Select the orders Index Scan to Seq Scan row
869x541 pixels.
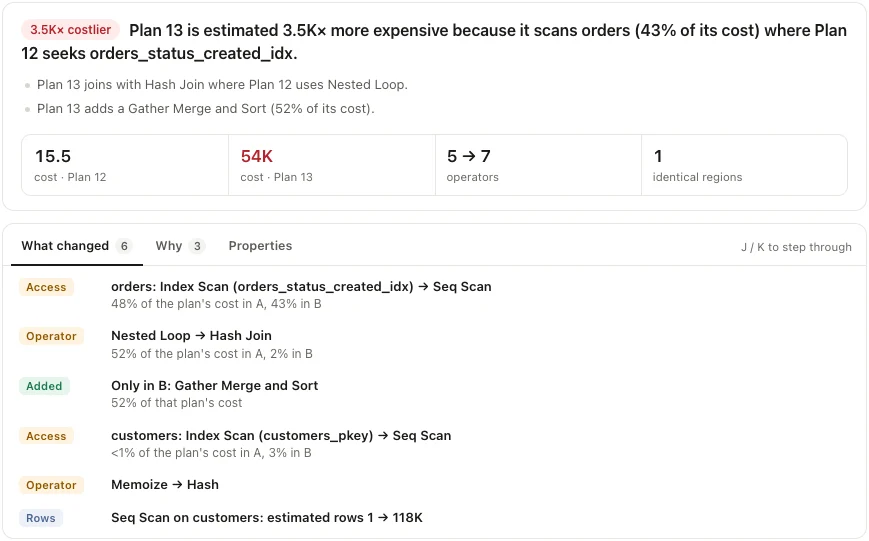click(x=434, y=295)
